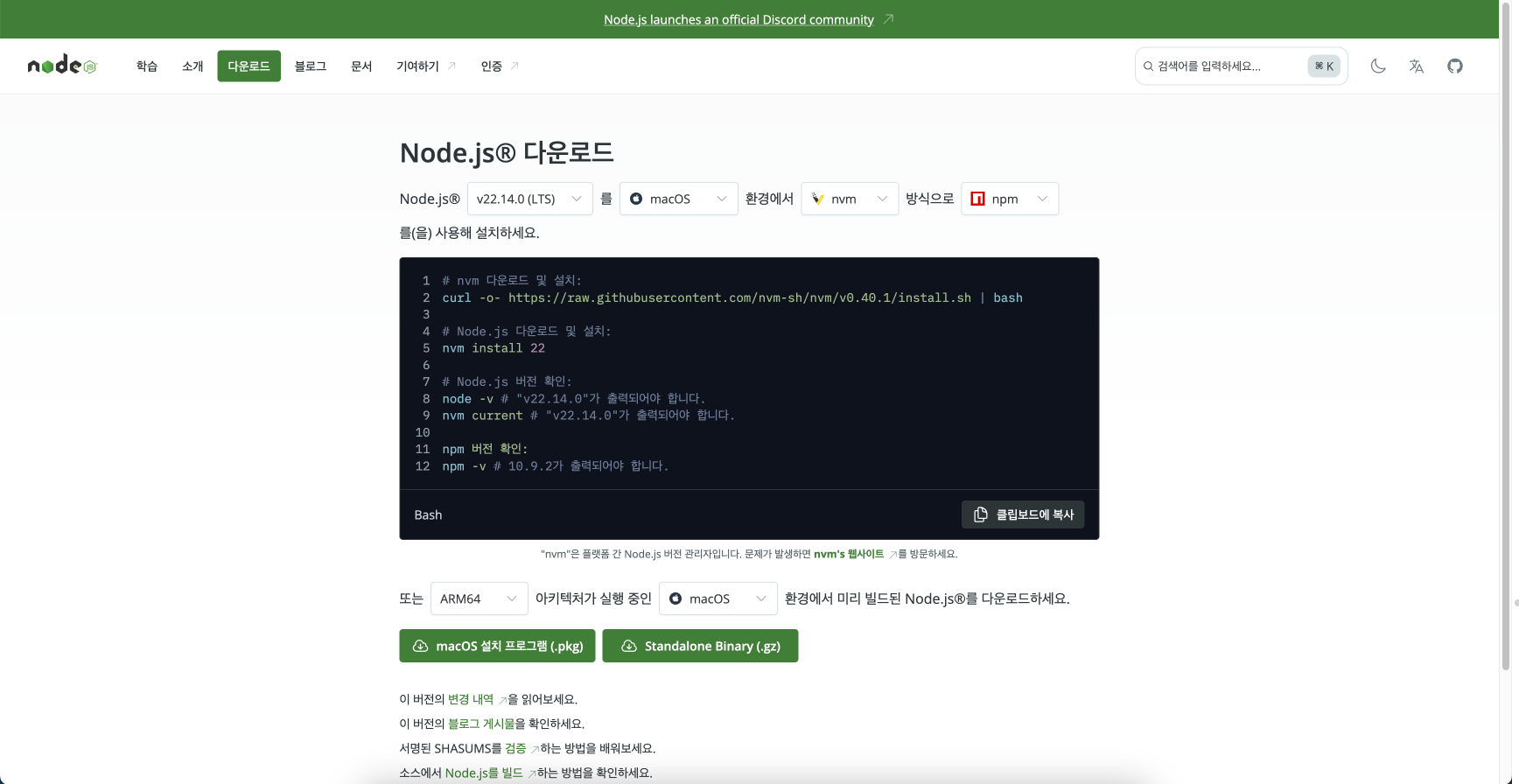Open the GitHub icon link
Image resolution: width=1519 pixels, height=784 pixels.
click(x=1455, y=66)
